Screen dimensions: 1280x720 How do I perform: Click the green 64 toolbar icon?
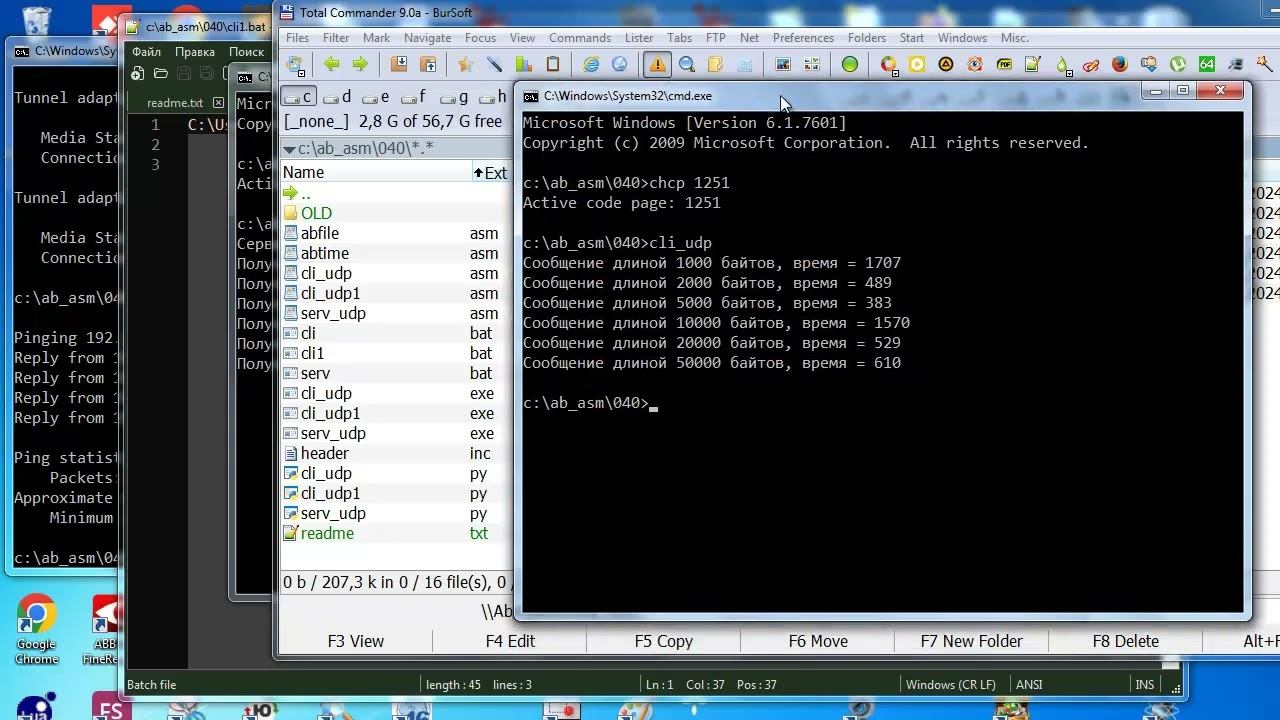[1207, 64]
